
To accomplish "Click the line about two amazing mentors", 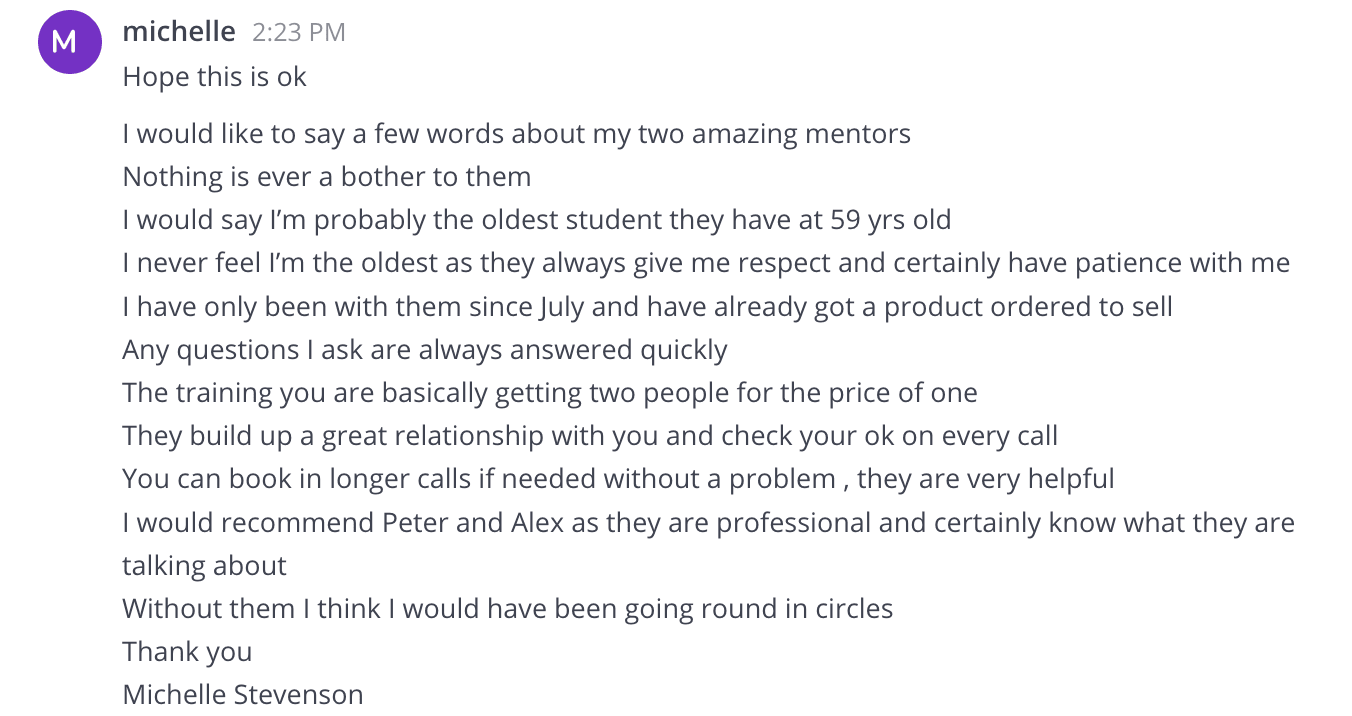I will (x=516, y=133).
